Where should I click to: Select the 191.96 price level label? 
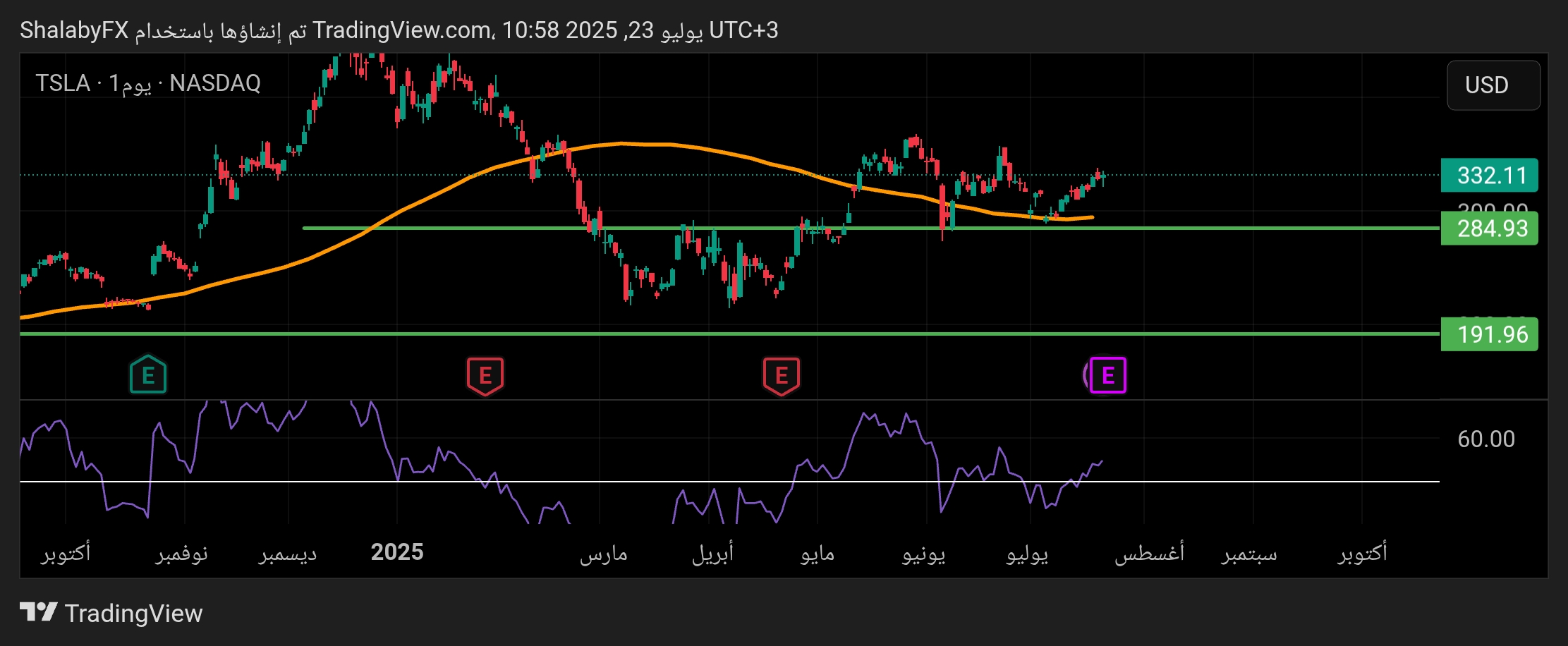1489,334
